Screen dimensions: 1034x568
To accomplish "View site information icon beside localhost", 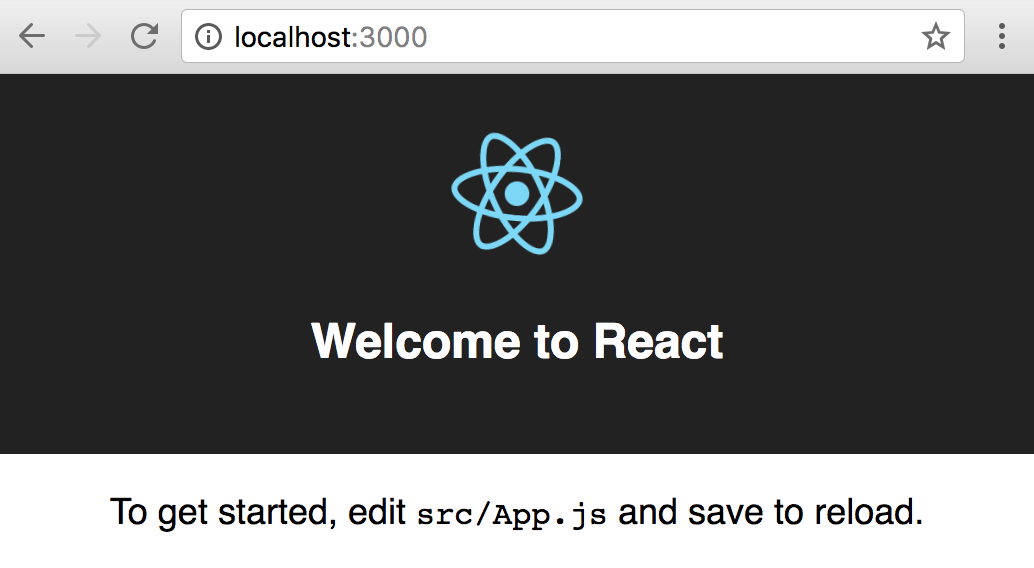I will pyautogui.click(x=208, y=37).
